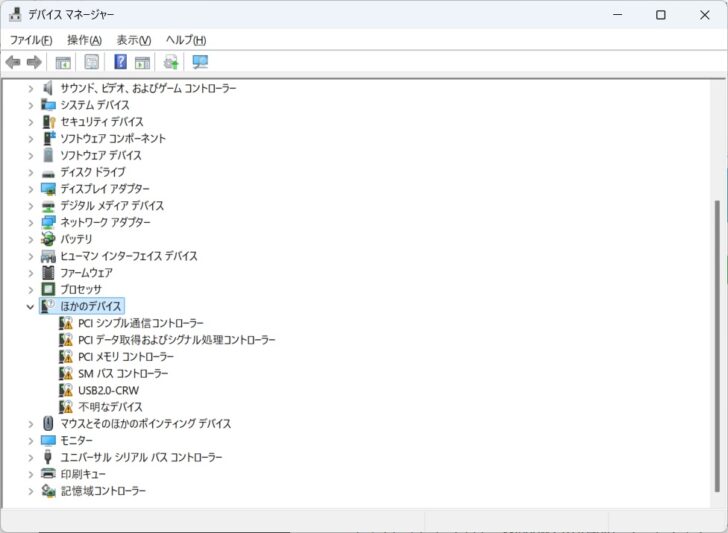Click the scan for hardware changes monitor icon
The image size is (728, 533).
(x=200, y=62)
